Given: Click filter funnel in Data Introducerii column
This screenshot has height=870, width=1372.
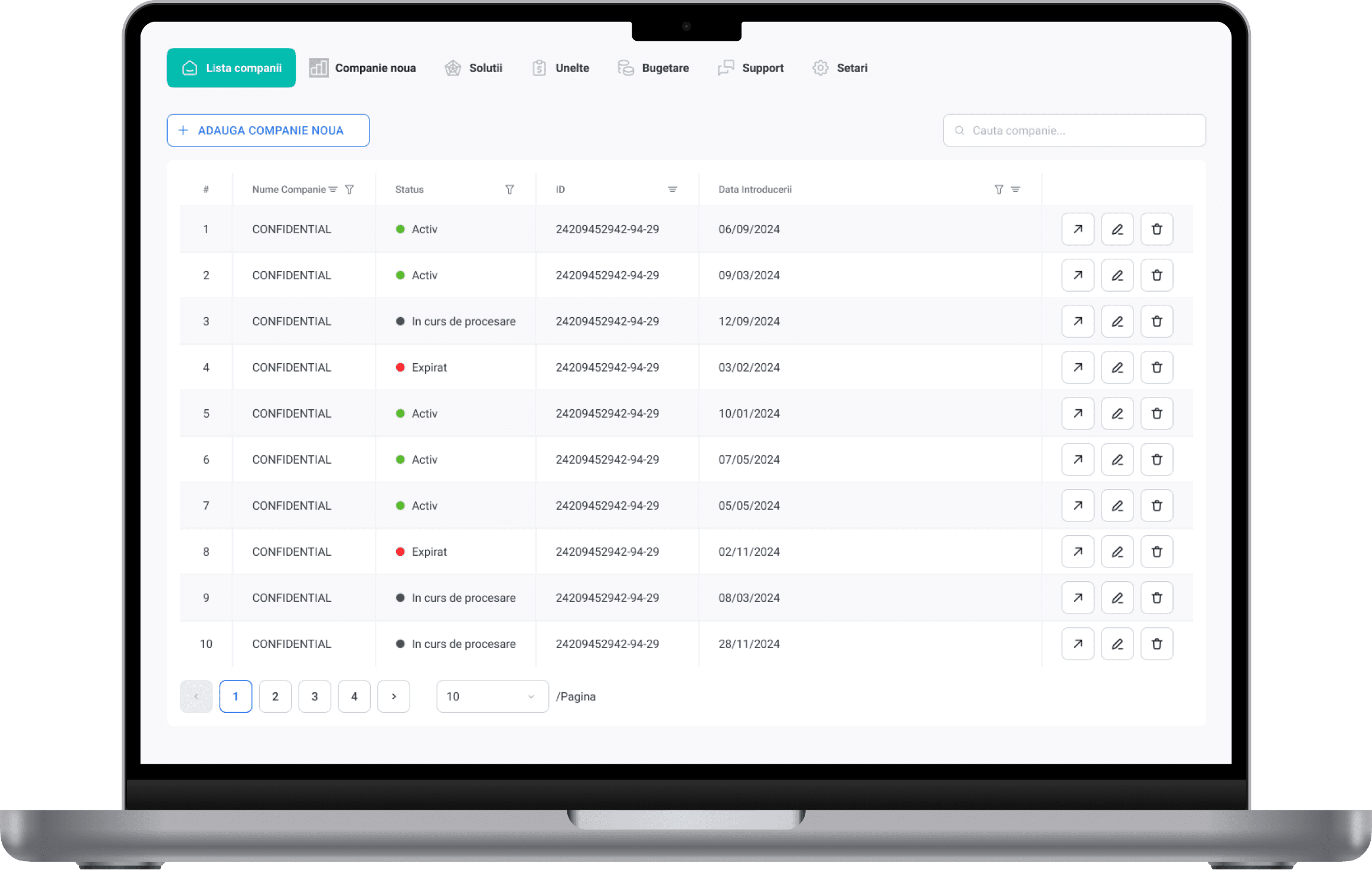Looking at the screenshot, I should tap(998, 190).
